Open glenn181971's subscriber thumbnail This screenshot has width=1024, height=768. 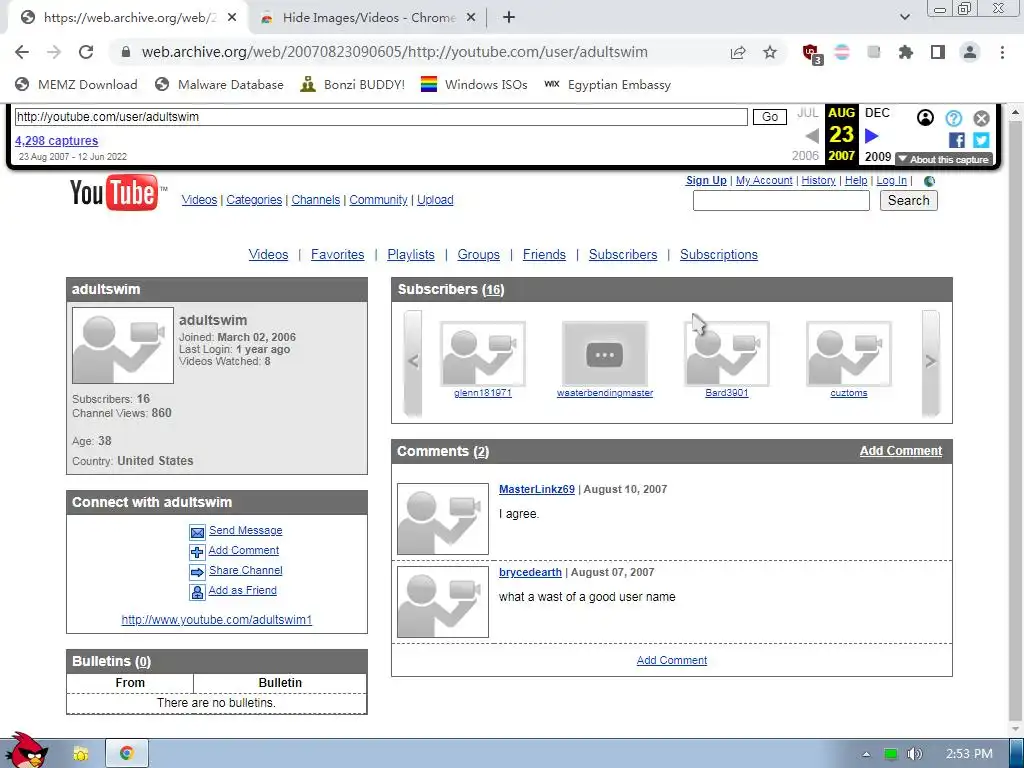point(483,354)
